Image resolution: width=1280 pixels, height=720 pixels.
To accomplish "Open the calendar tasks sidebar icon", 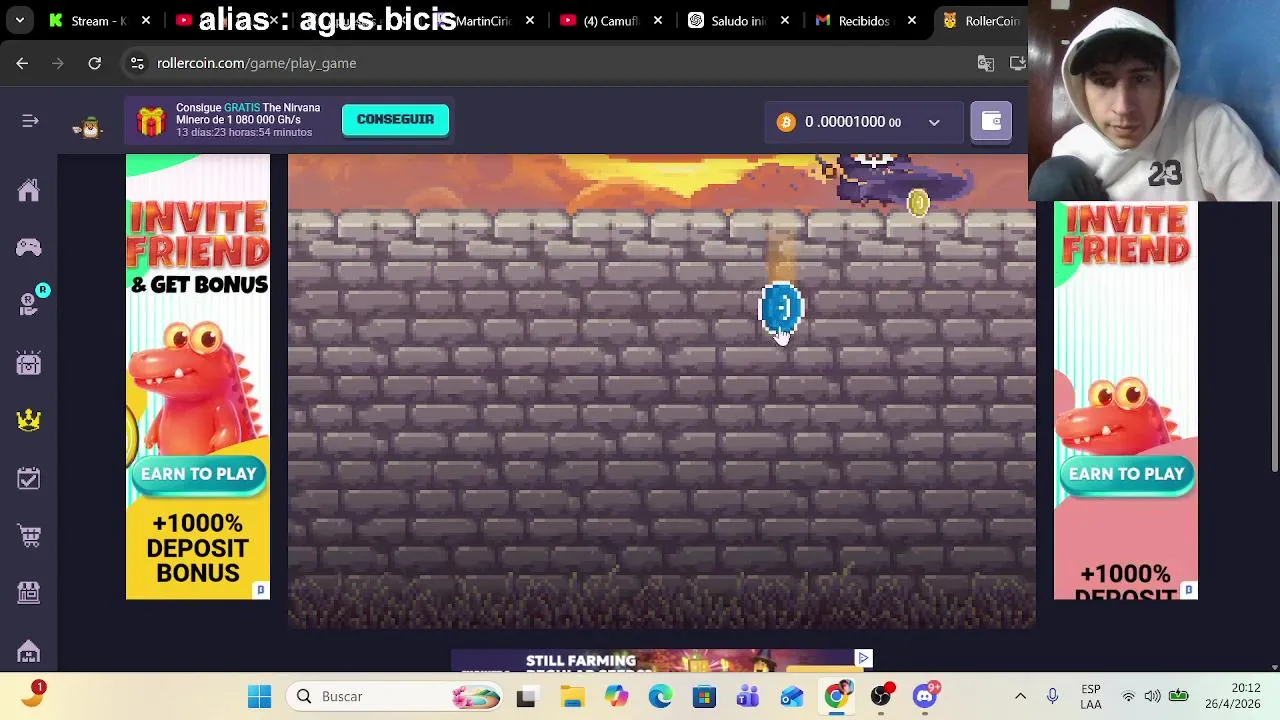I will (x=28, y=478).
